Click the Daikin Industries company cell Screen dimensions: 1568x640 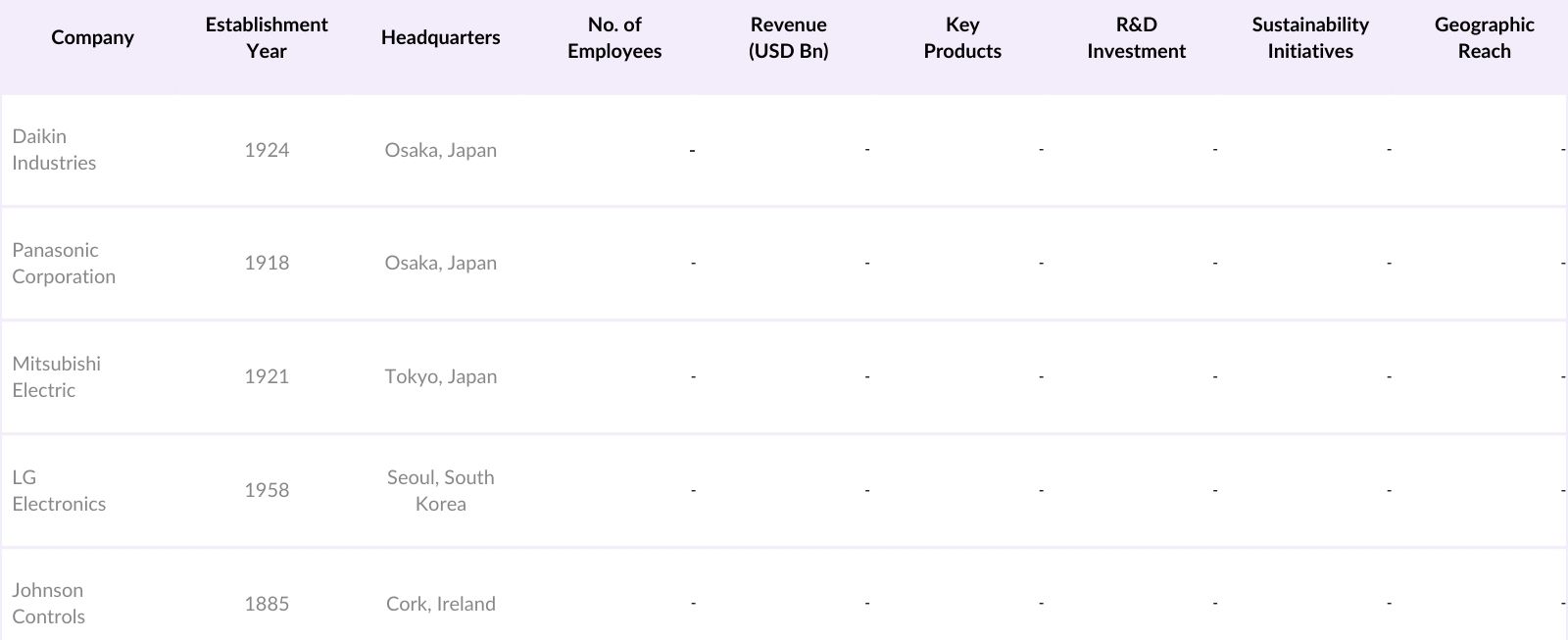click(54, 150)
